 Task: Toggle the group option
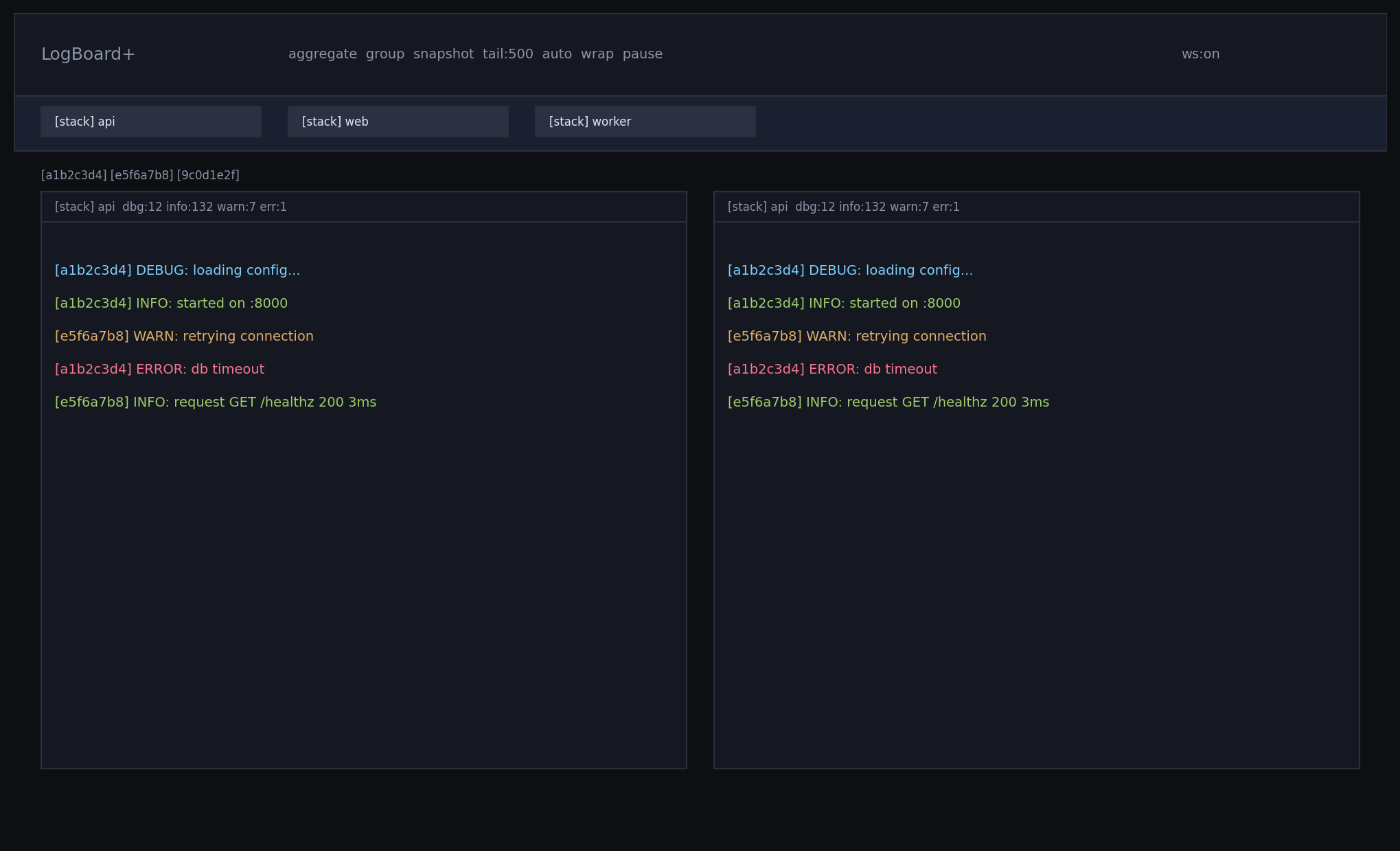coord(385,54)
